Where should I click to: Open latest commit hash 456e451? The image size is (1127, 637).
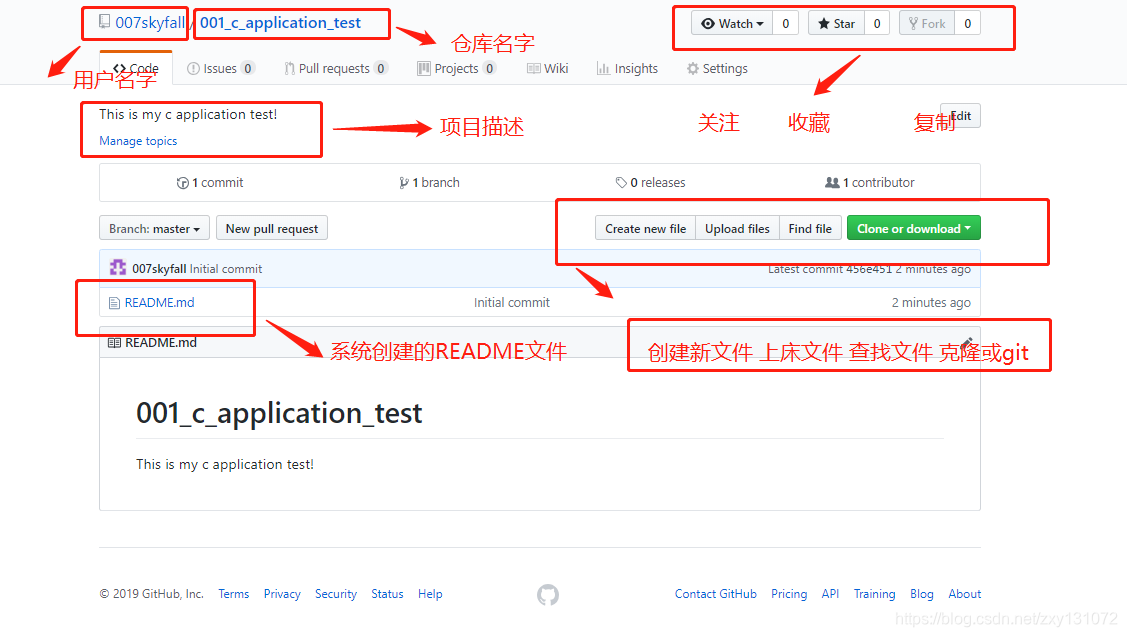click(869, 270)
